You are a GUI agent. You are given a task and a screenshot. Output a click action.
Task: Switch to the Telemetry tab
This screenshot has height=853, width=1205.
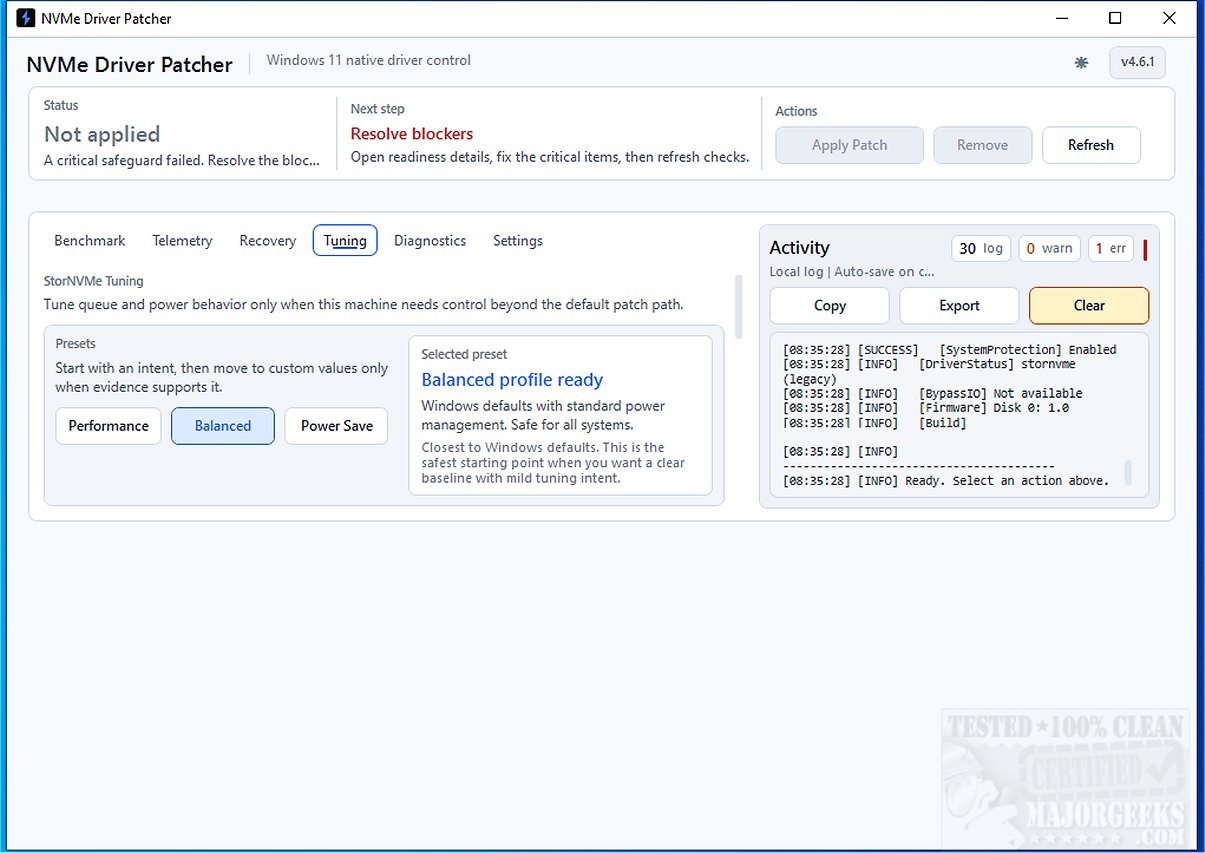tap(182, 240)
